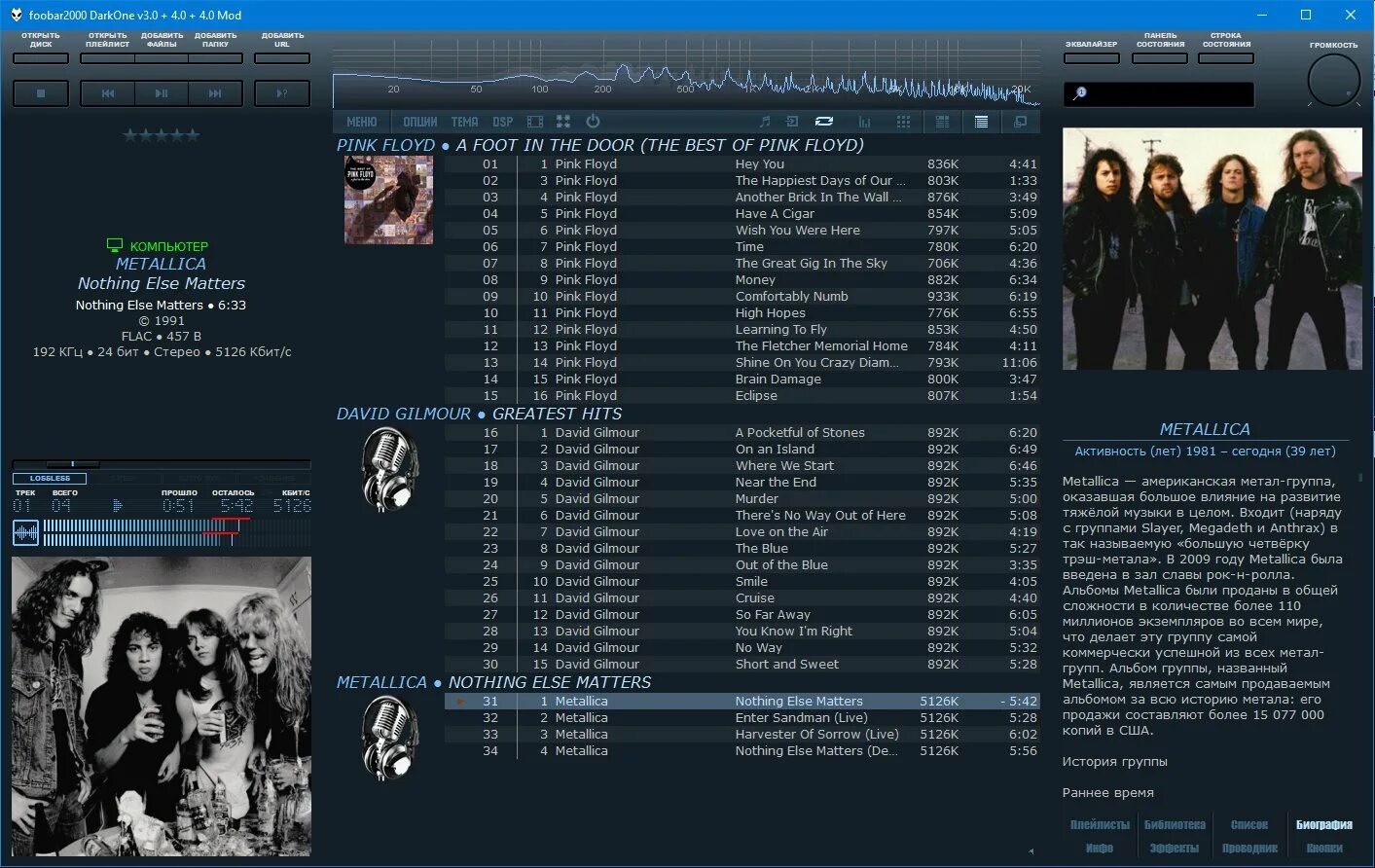Click the music note icon
The height and width of the screenshot is (868, 1375).
(x=765, y=122)
